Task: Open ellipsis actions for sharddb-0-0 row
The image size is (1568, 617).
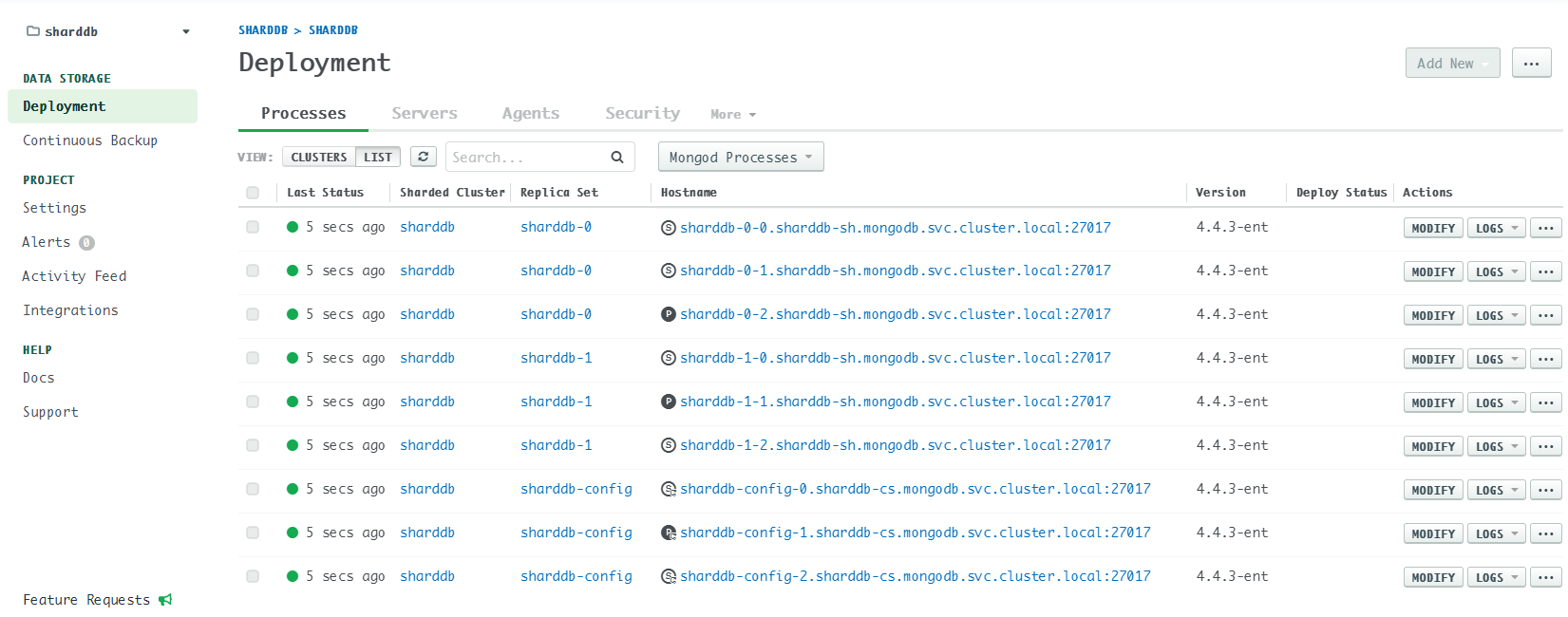Action: [x=1546, y=228]
